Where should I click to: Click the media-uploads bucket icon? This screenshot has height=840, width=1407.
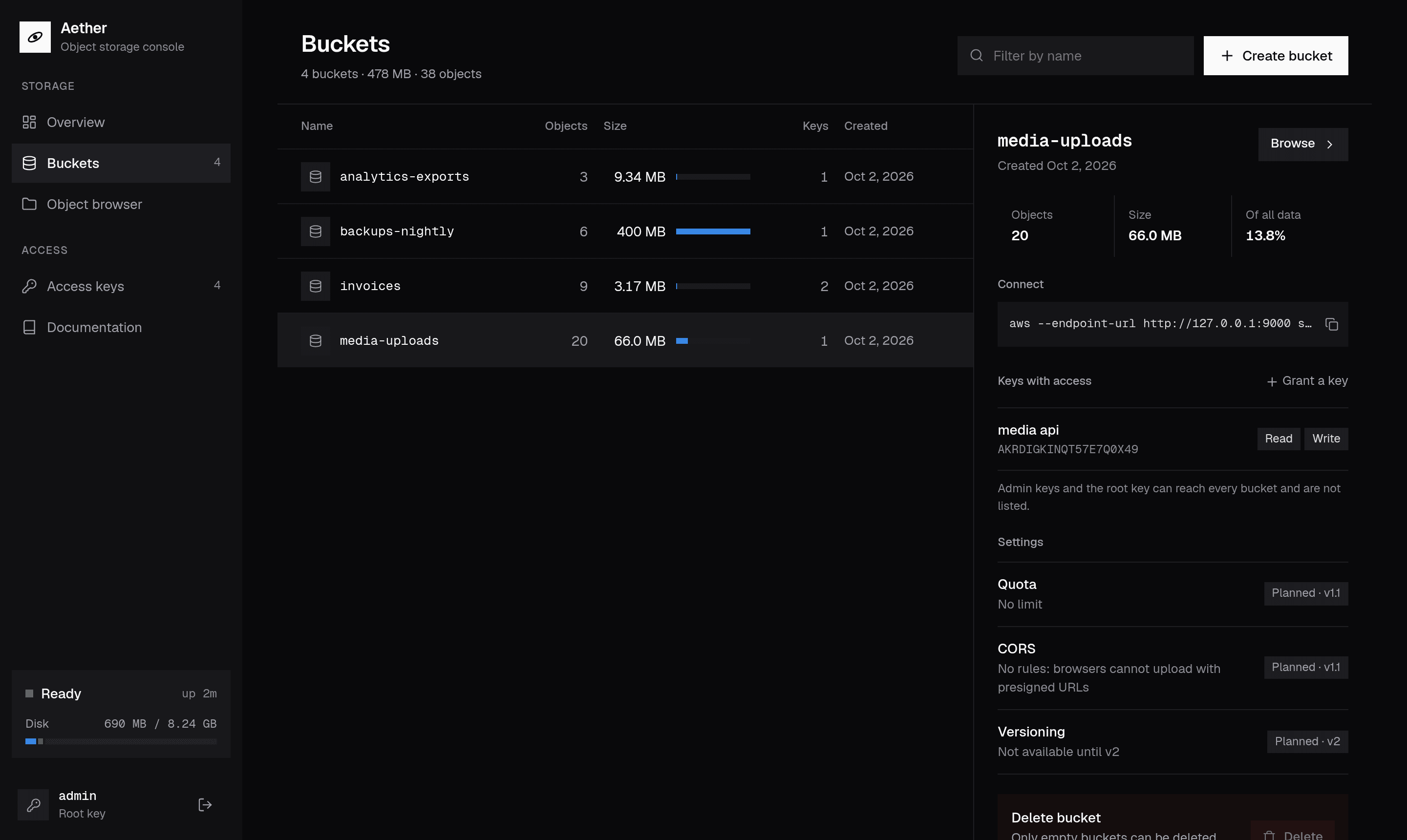coord(316,341)
